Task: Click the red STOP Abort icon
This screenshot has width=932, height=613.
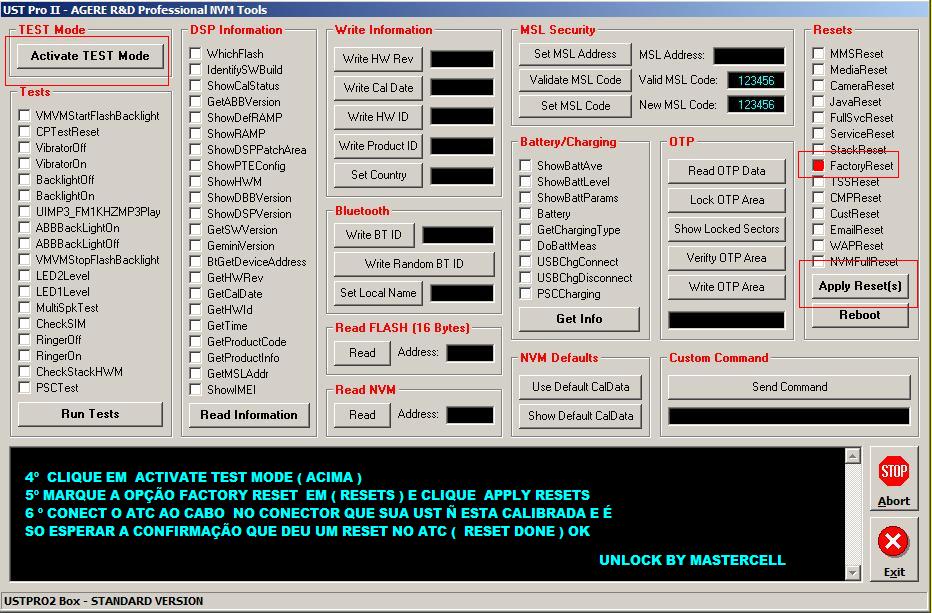Action: tap(893, 472)
